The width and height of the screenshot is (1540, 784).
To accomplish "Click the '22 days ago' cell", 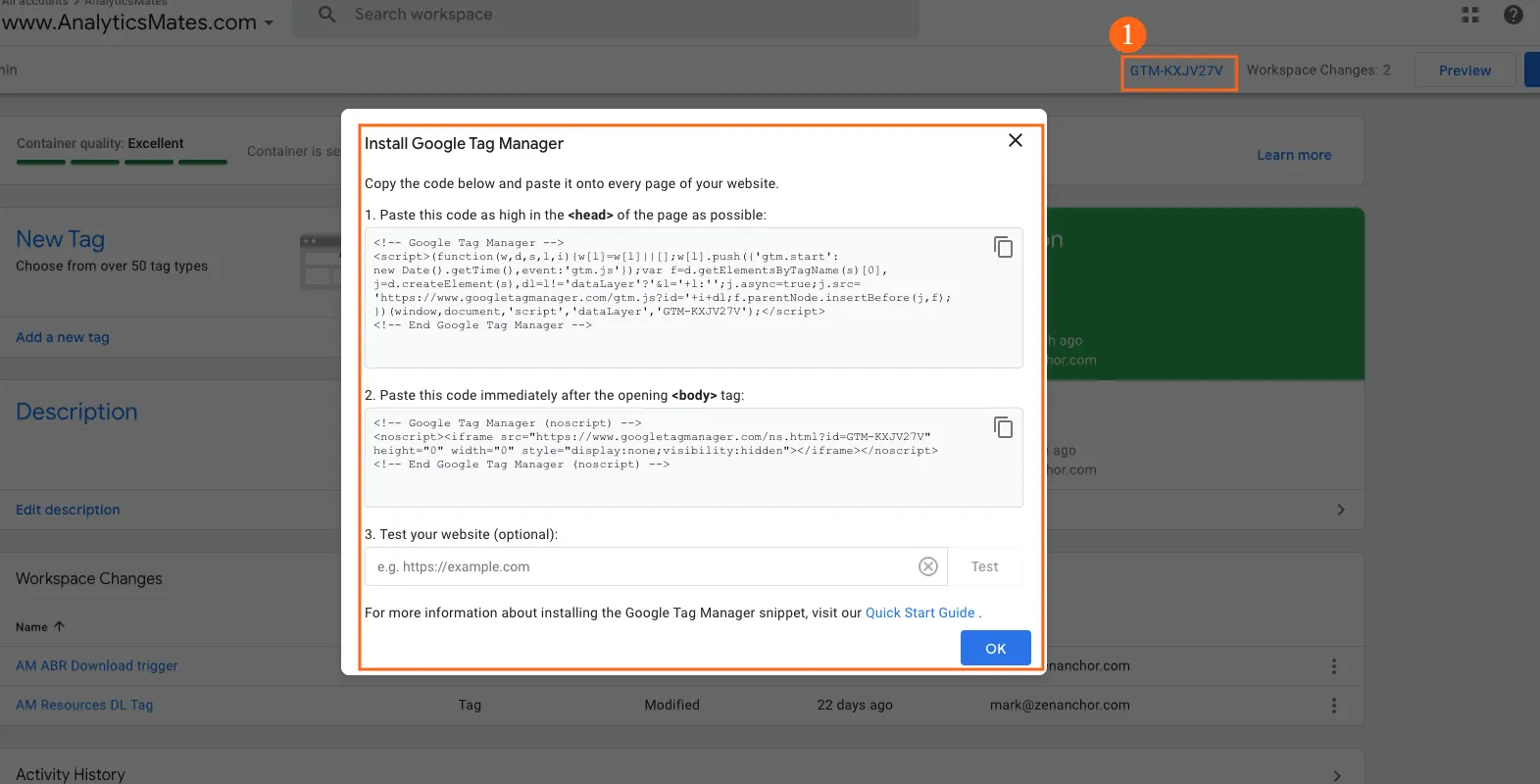I will click(x=855, y=705).
